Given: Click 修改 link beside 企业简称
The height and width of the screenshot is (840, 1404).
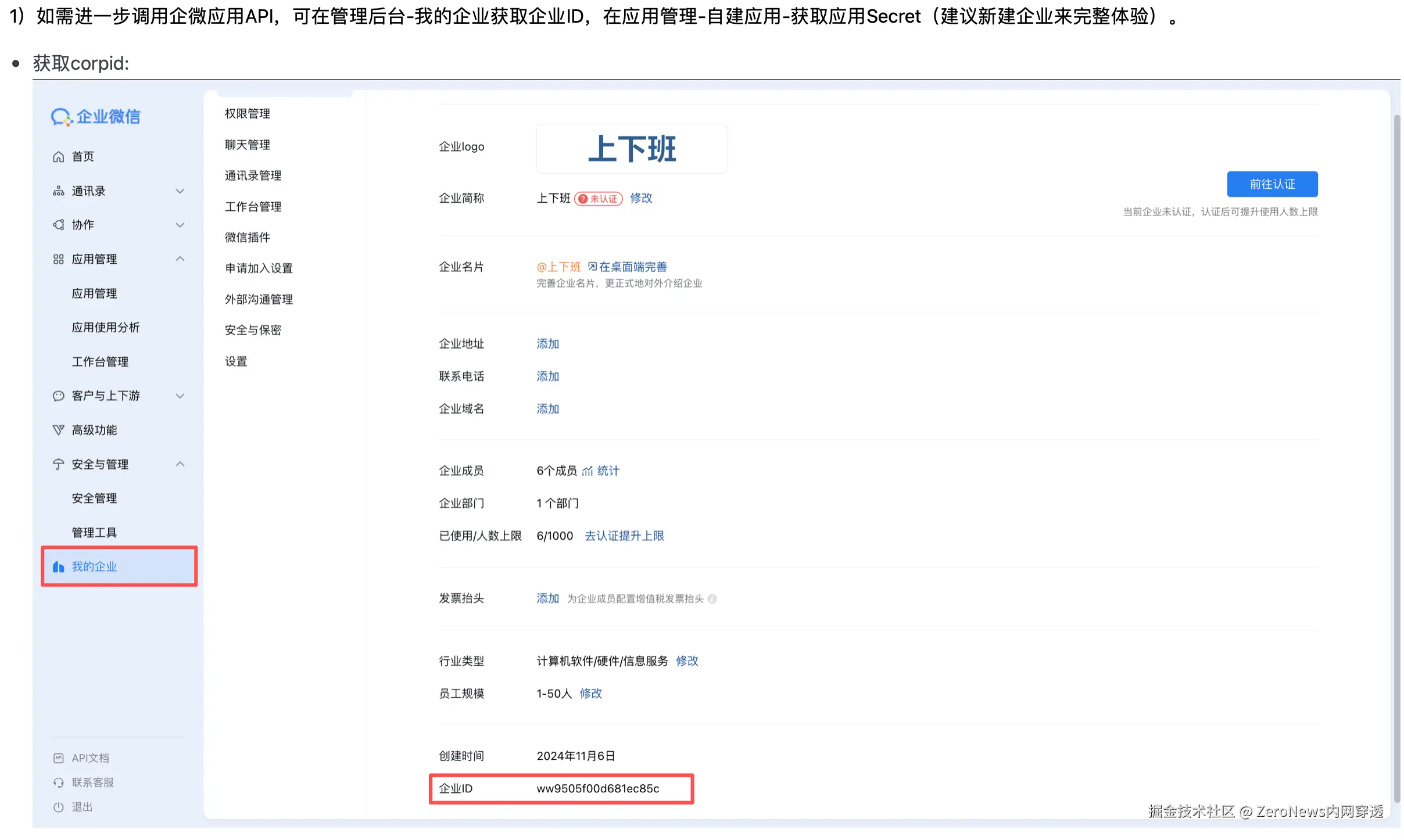Looking at the screenshot, I should click(641, 199).
